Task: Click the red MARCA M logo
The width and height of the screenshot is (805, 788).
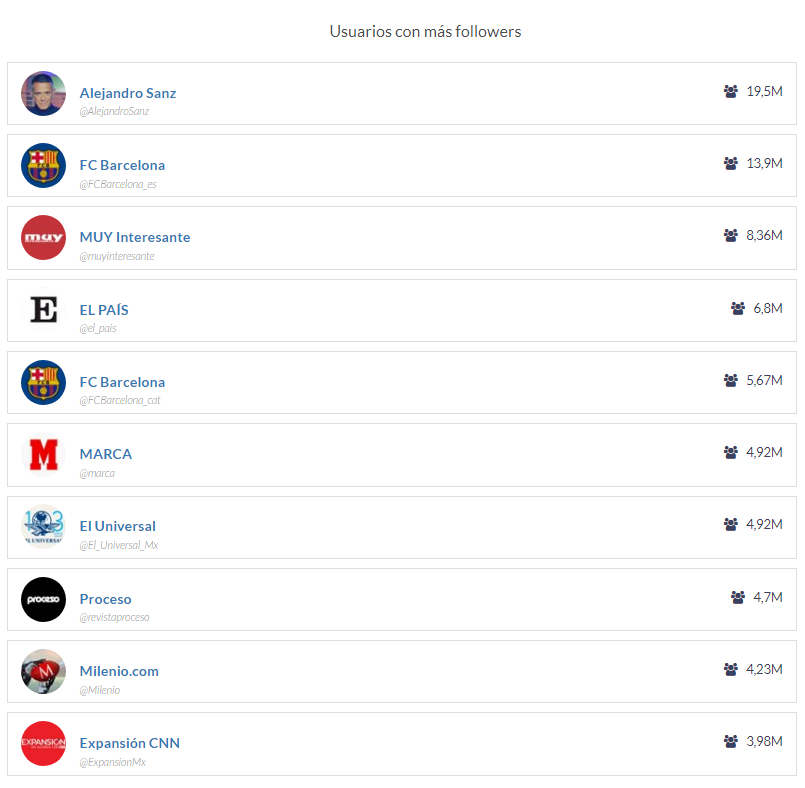Action: click(43, 454)
